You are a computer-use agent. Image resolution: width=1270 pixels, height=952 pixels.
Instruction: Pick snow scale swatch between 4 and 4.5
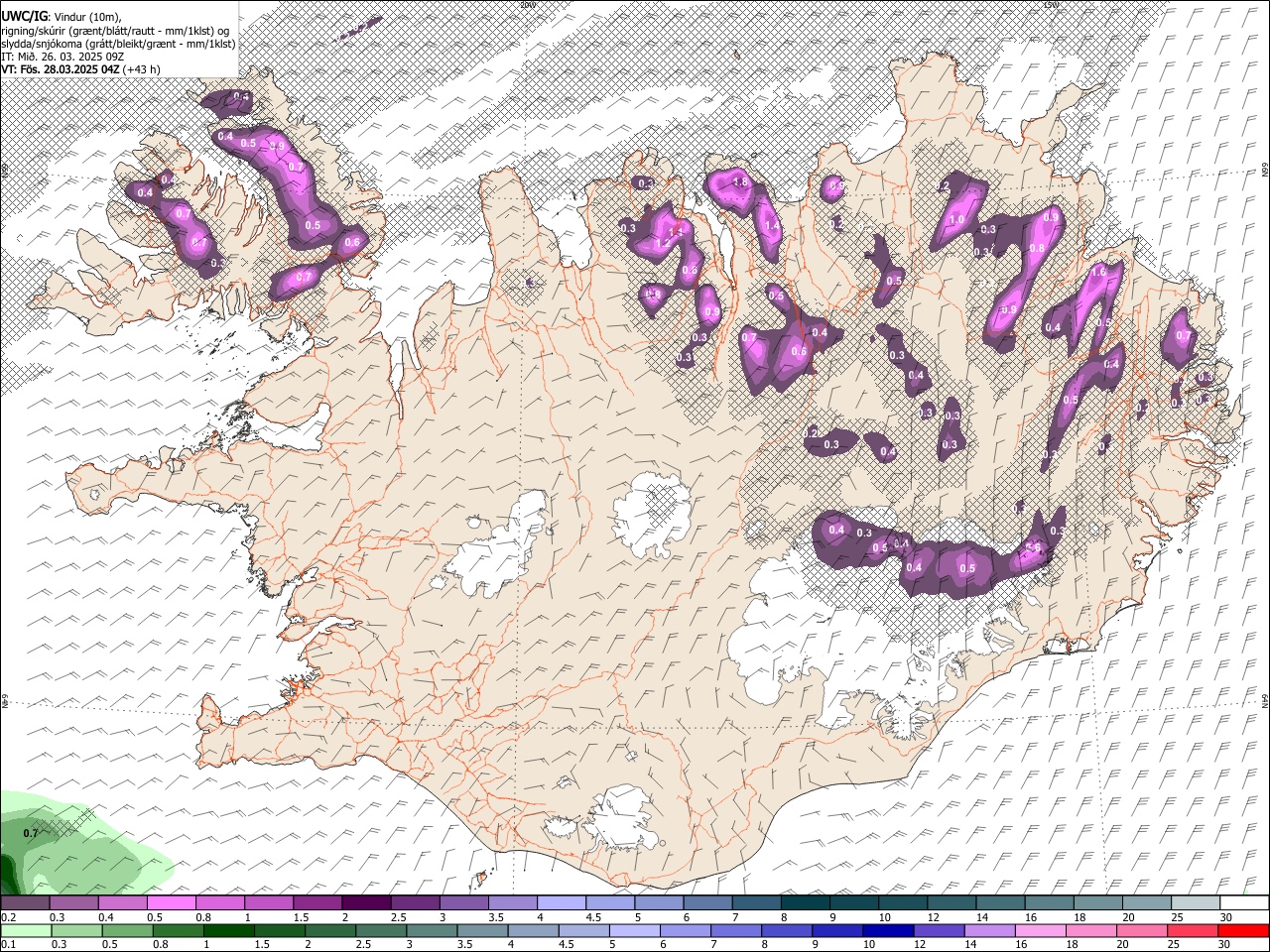click(x=562, y=902)
